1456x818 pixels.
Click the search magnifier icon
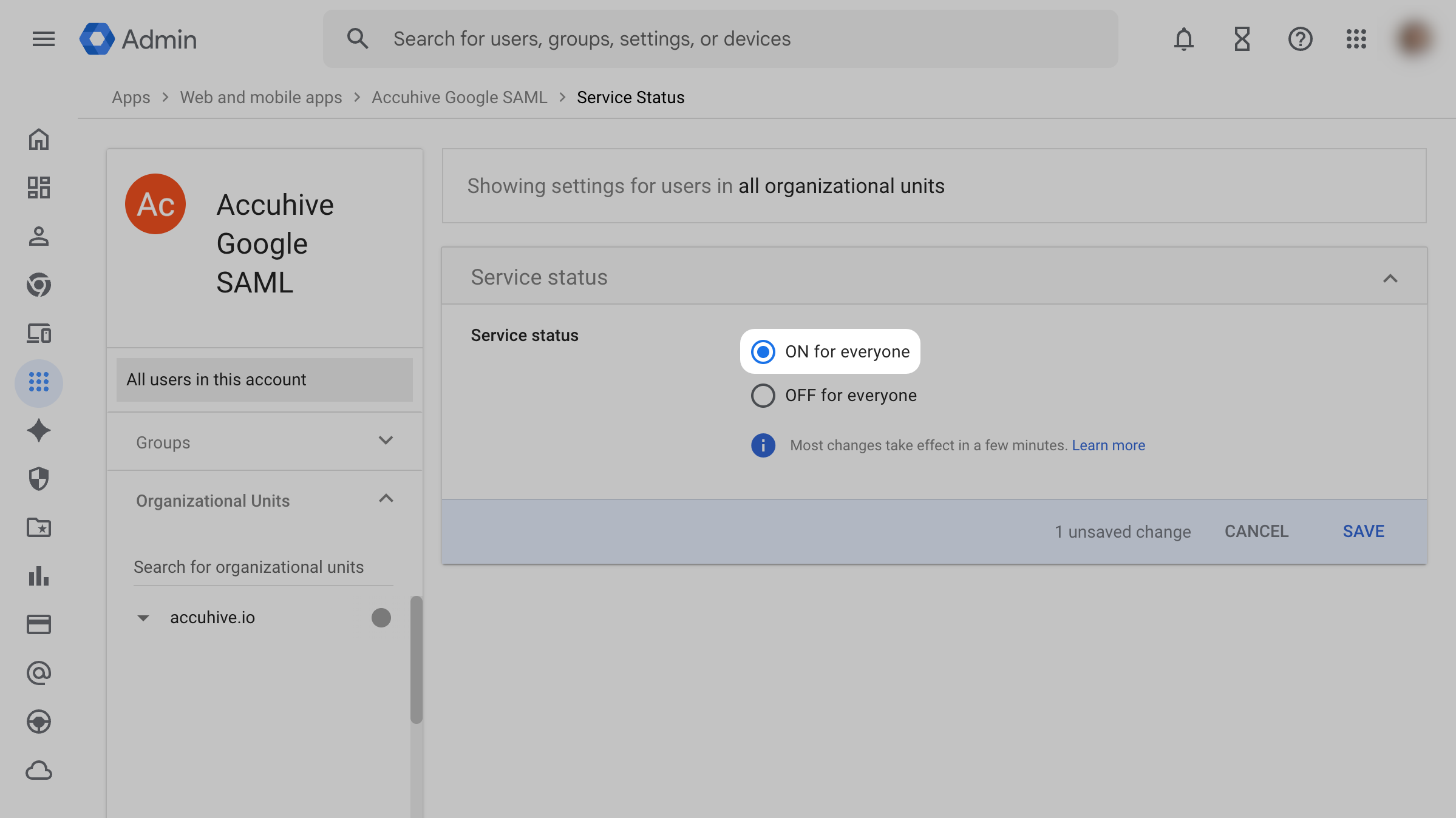(358, 39)
